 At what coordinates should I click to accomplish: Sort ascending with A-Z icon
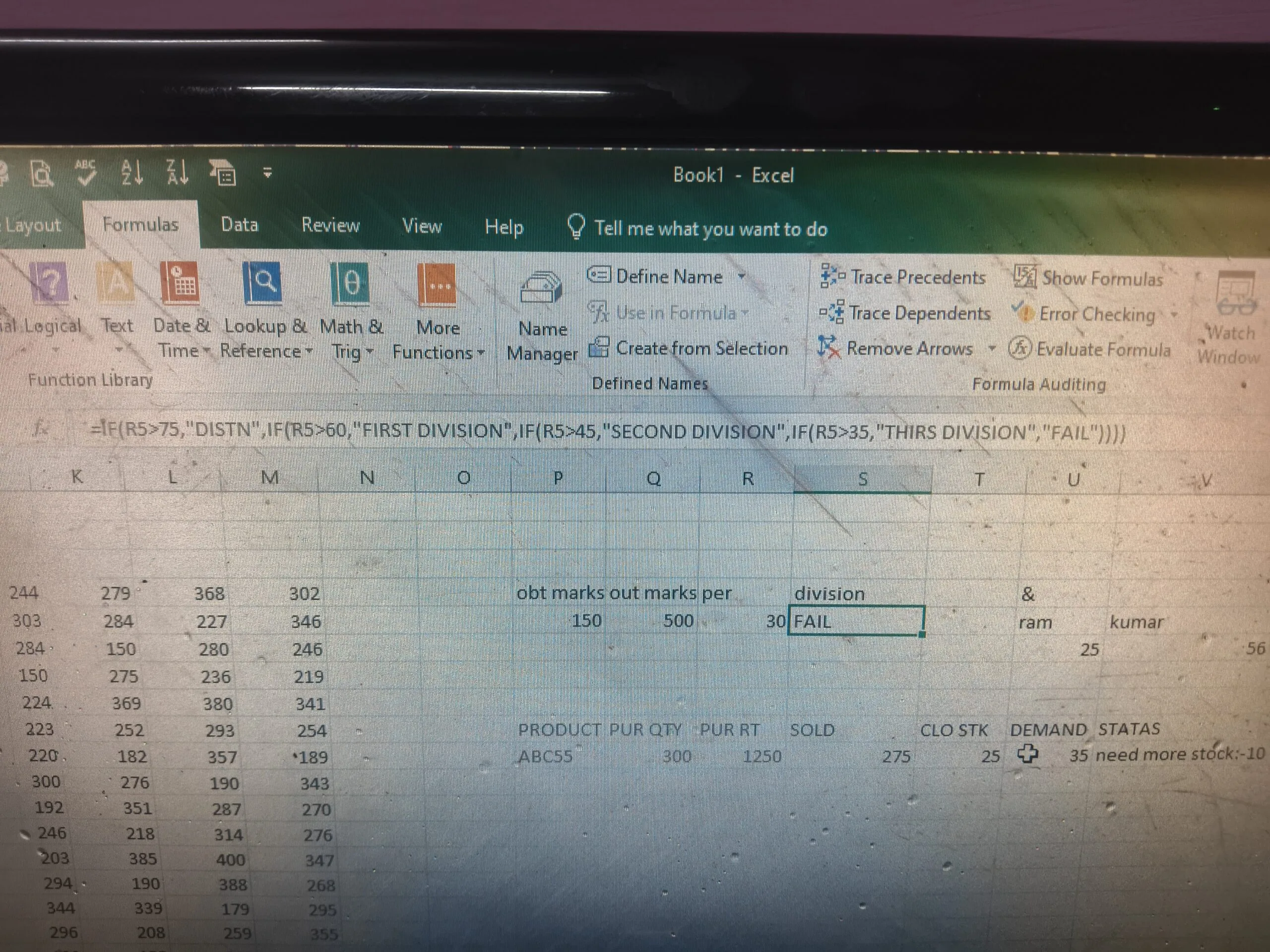click(x=131, y=172)
